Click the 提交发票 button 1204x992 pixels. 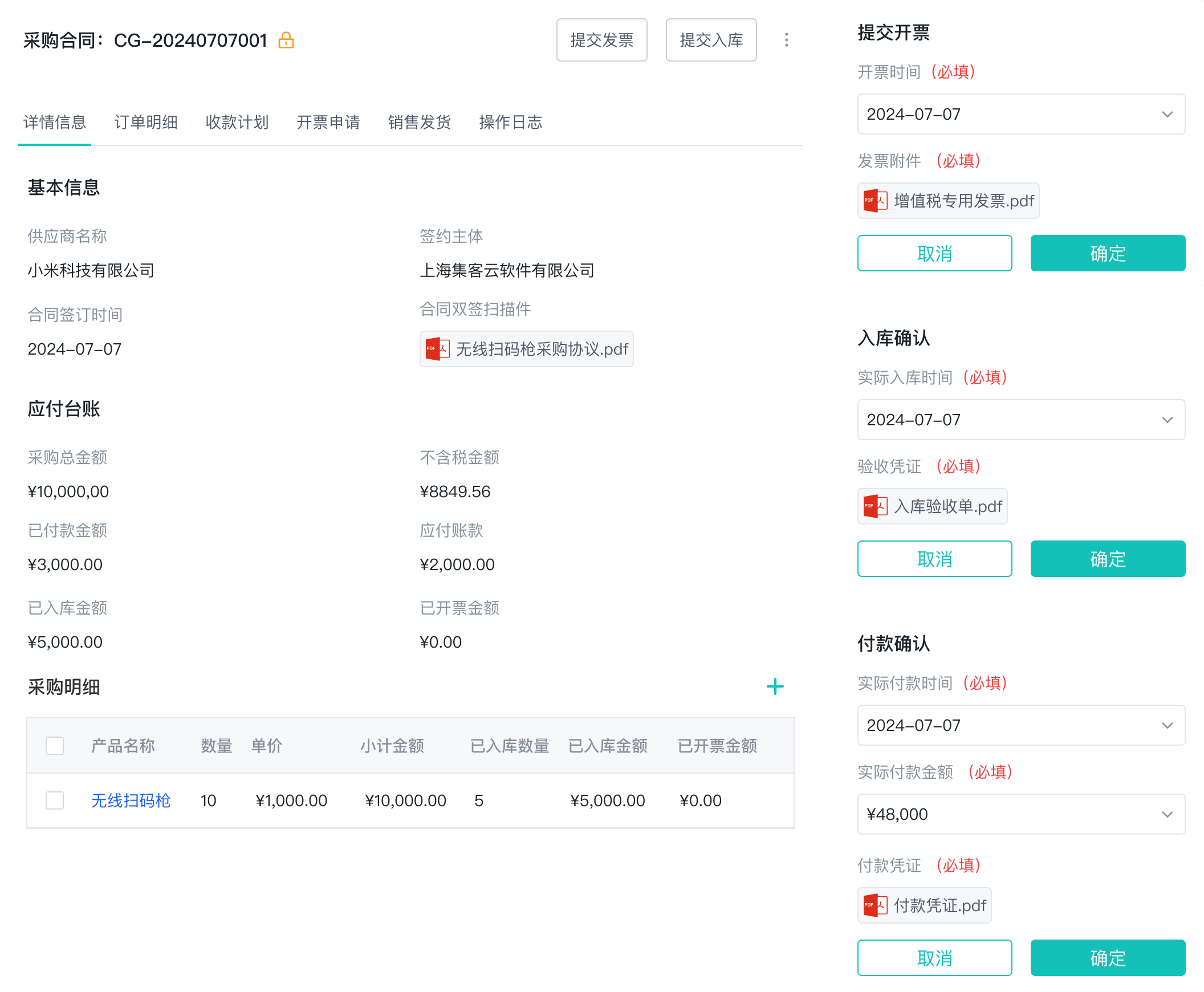[601, 40]
